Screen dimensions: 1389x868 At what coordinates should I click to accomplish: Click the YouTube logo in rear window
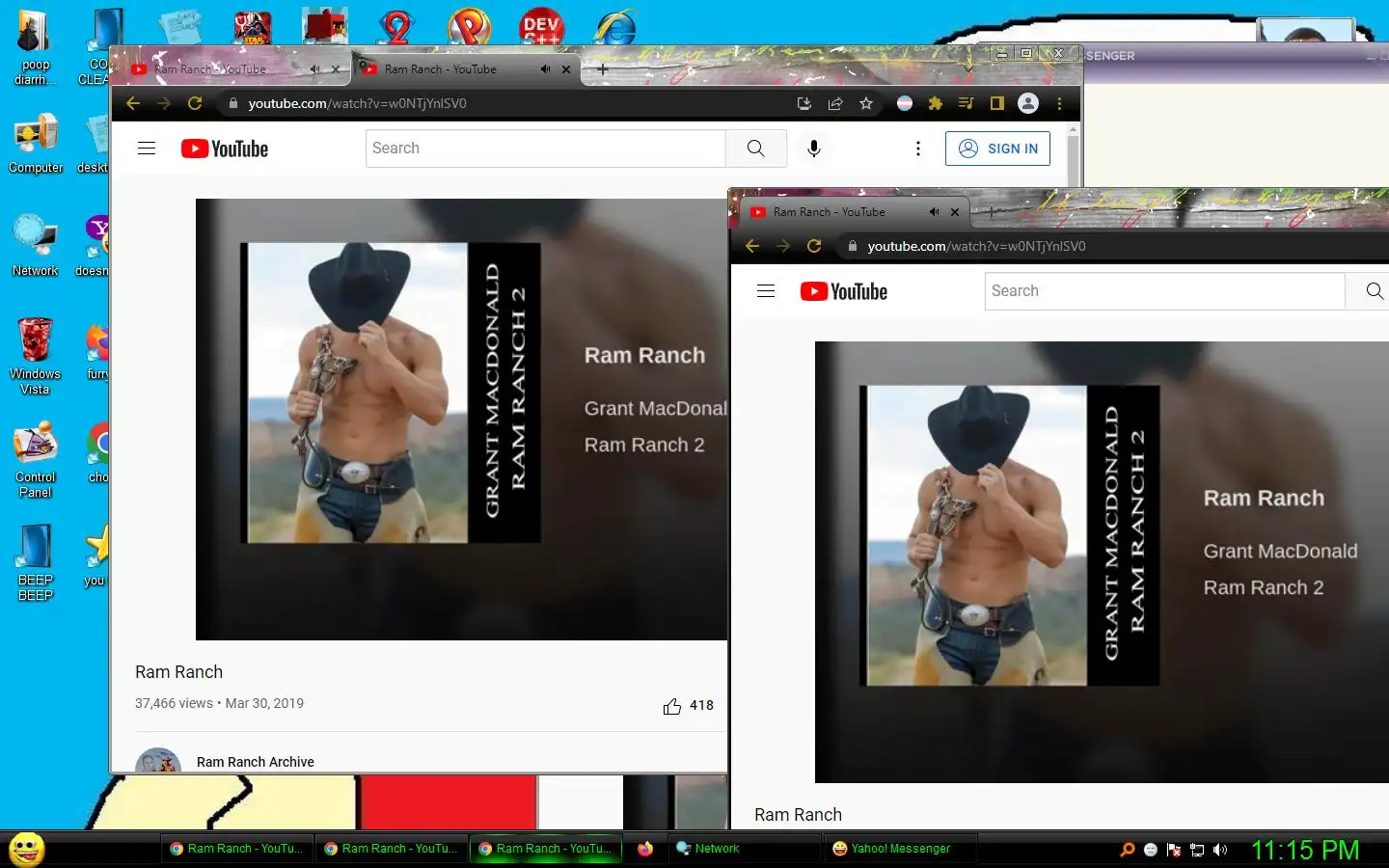225,149
